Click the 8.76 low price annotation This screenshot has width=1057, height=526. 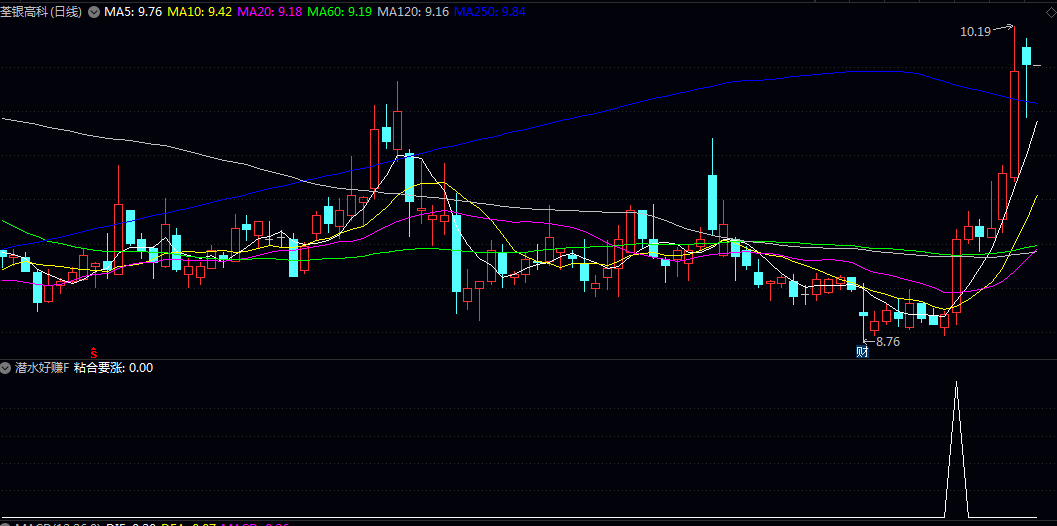point(887,342)
